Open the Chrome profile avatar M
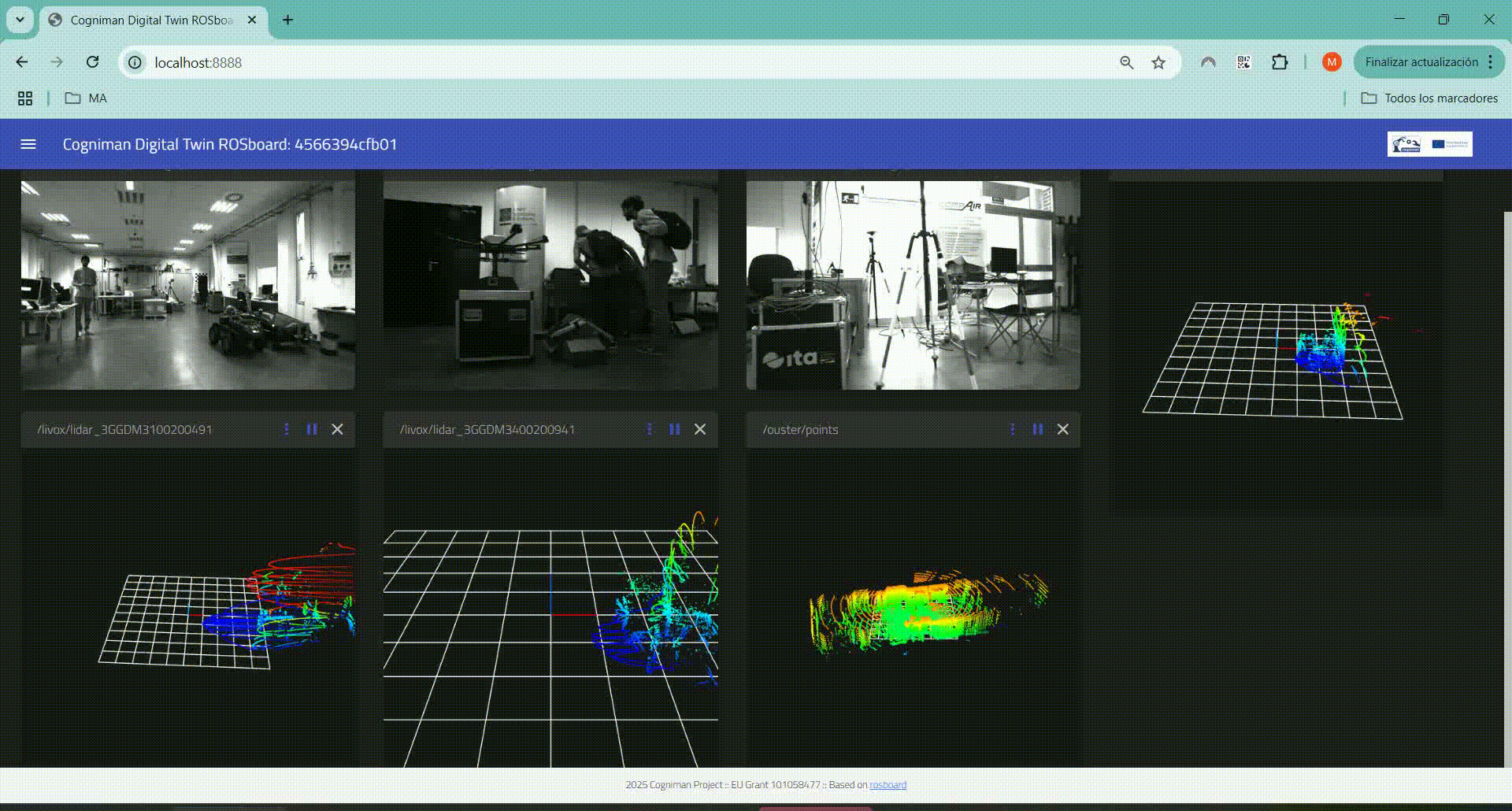 (x=1332, y=62)
